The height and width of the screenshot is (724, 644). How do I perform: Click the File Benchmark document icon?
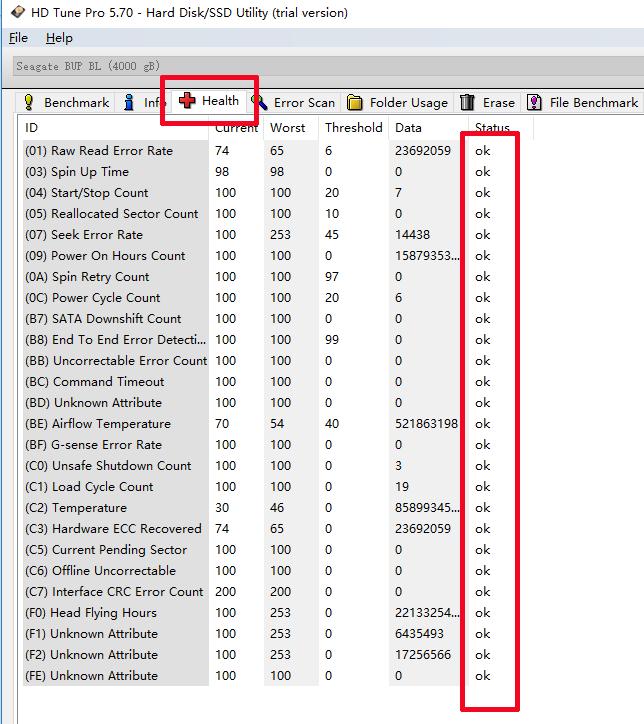tap(534, 102)
